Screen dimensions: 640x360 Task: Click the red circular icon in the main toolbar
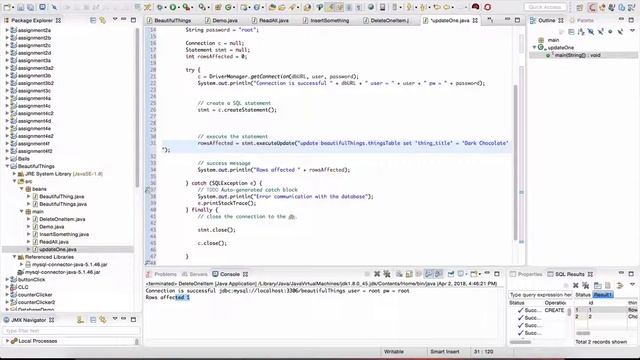488,7
